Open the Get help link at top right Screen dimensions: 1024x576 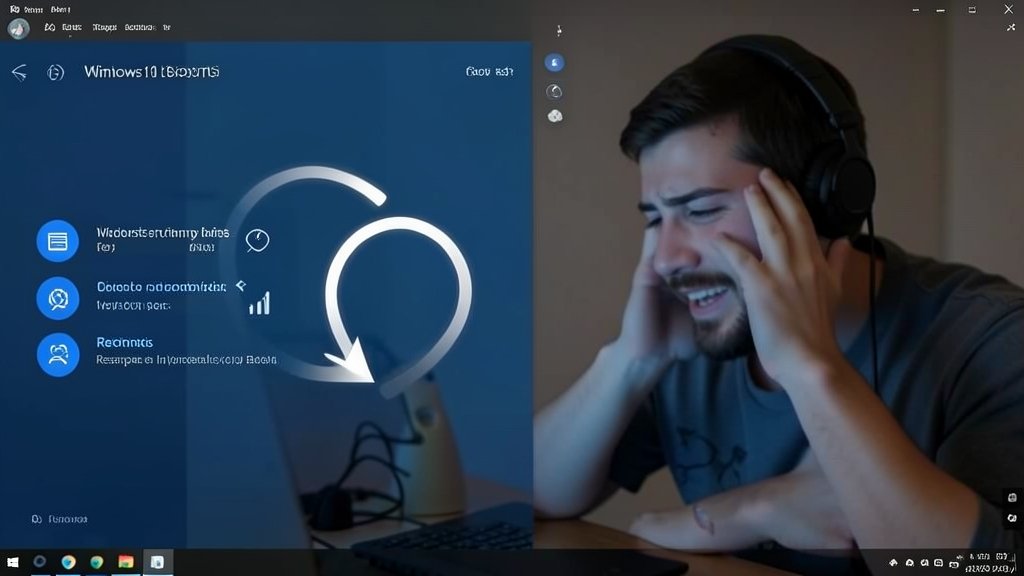click(x=488, y=72)
